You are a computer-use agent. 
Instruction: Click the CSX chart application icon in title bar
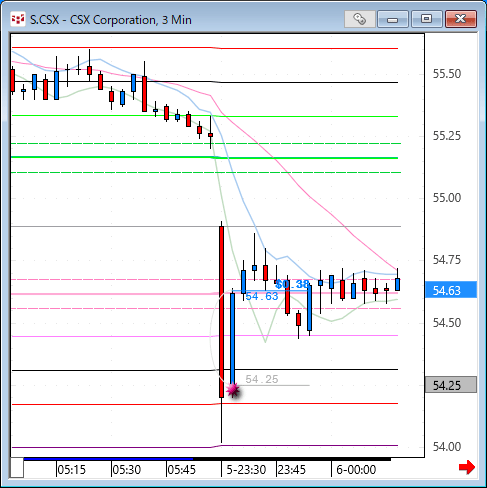coord(18,19)
